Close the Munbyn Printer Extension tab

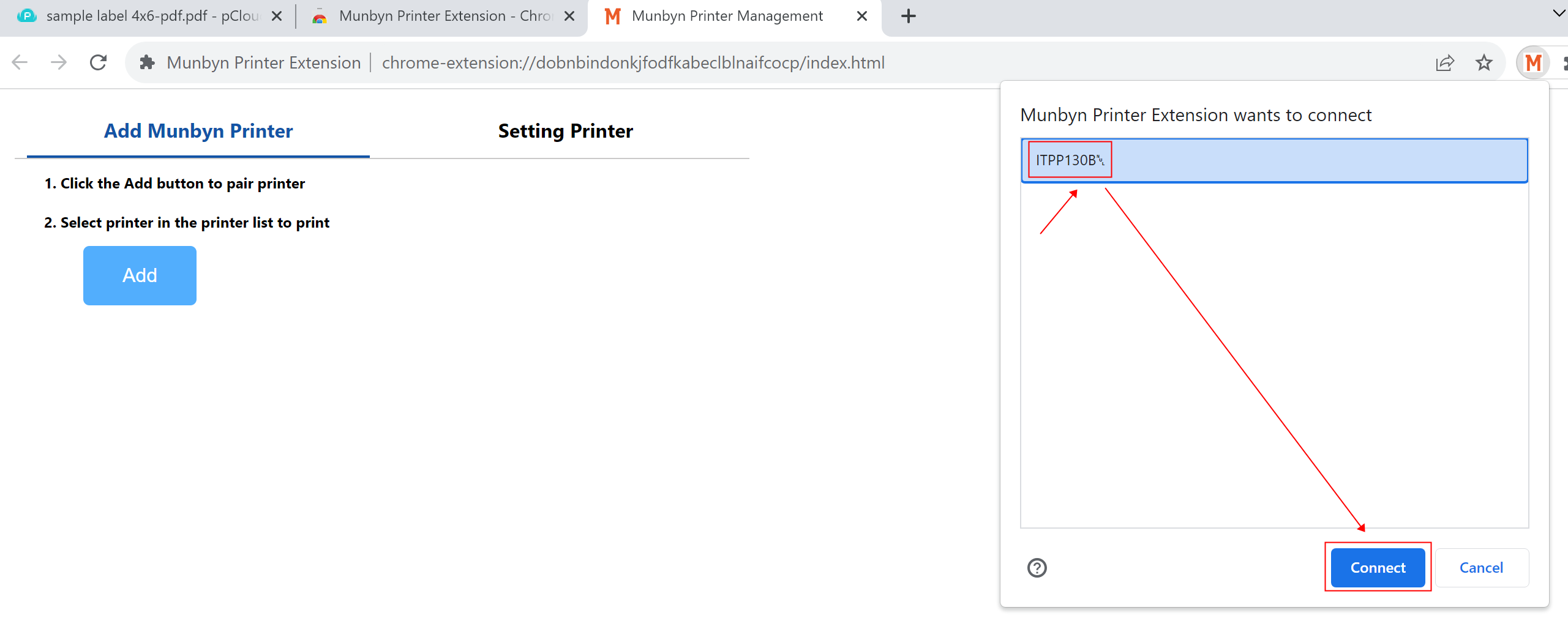point(569,16)
